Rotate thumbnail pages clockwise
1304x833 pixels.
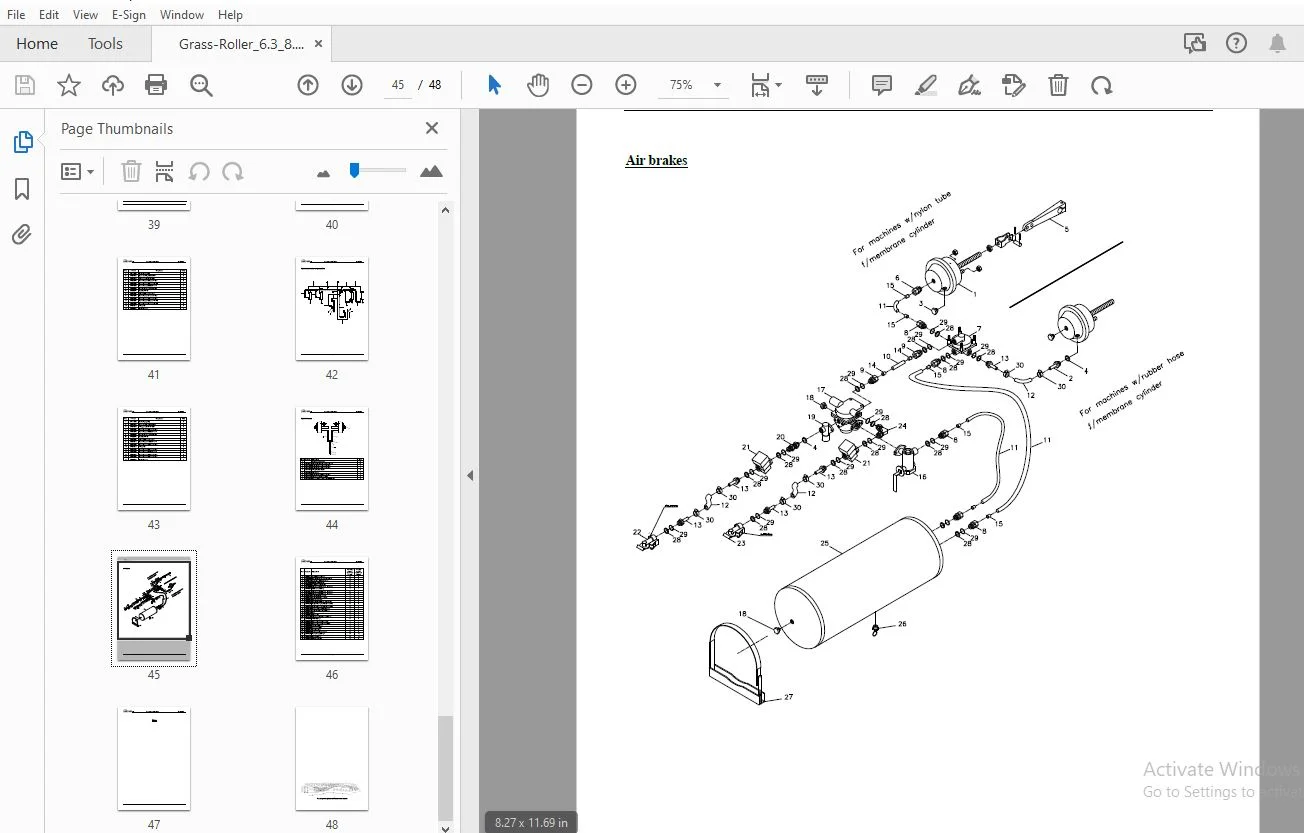[x=233, y=172]
